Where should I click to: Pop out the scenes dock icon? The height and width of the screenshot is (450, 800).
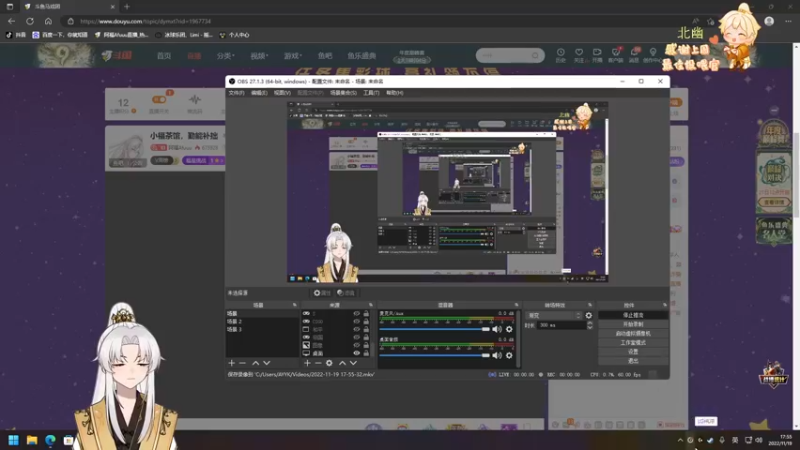click(294, 305)
